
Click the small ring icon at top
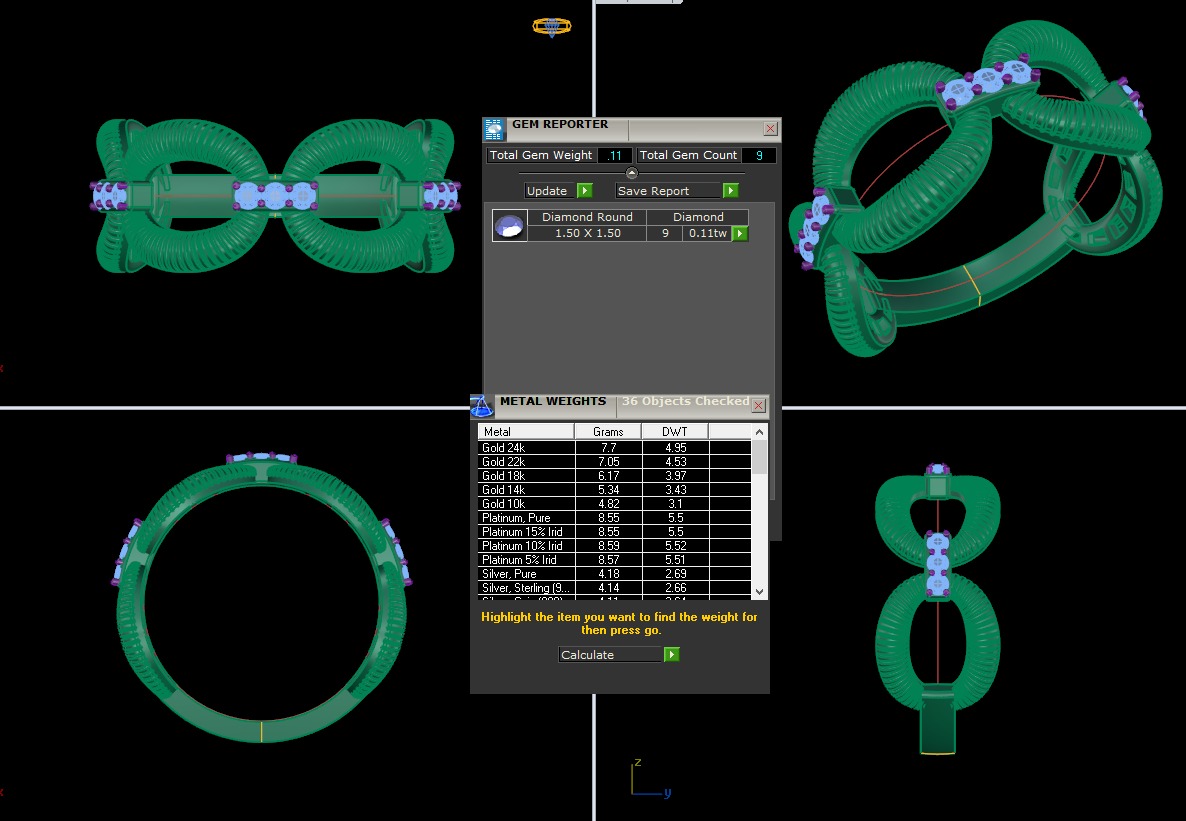pyautogui.click(x=552, y=26)
